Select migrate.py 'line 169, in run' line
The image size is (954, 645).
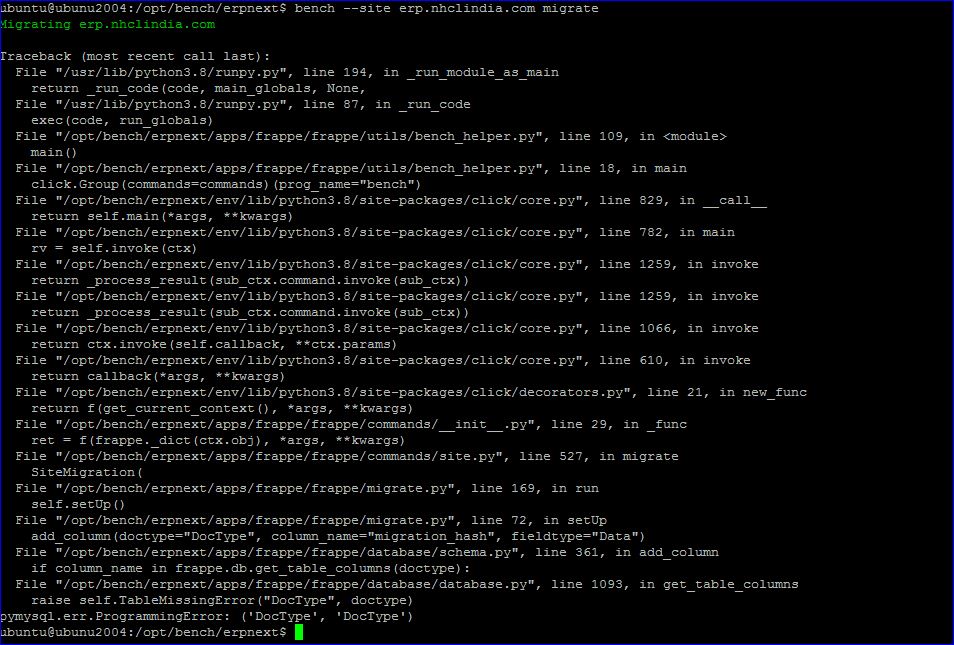click(x=307, y=488)
